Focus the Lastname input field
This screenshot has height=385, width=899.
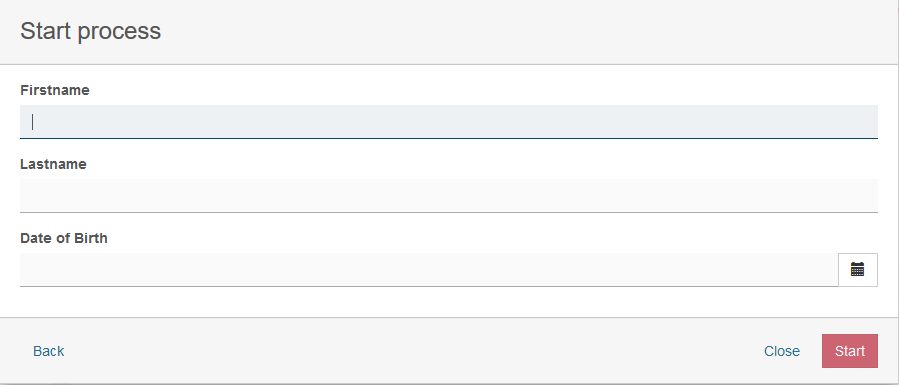449,195
